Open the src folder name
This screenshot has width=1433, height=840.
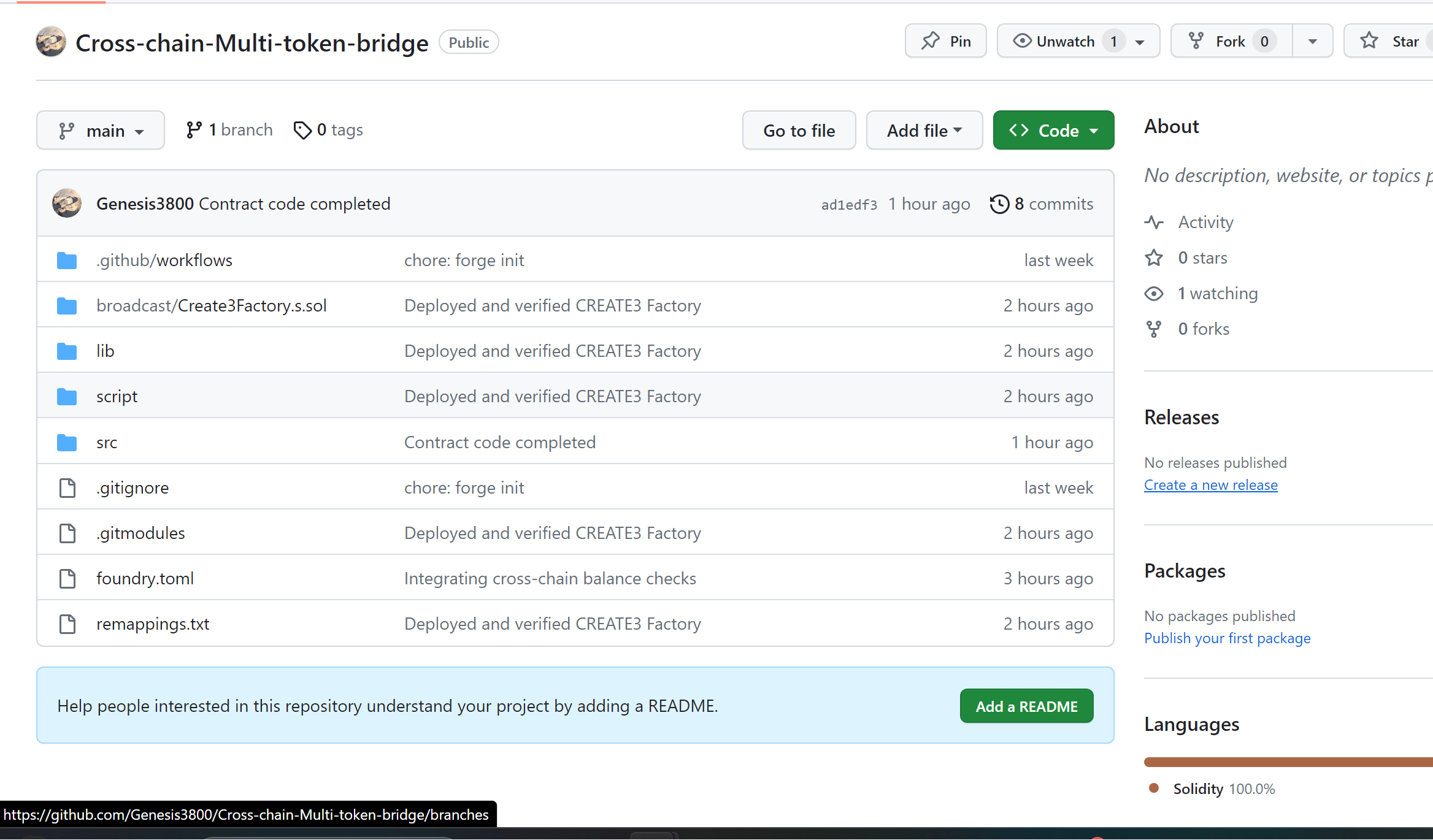coord(107,443)
